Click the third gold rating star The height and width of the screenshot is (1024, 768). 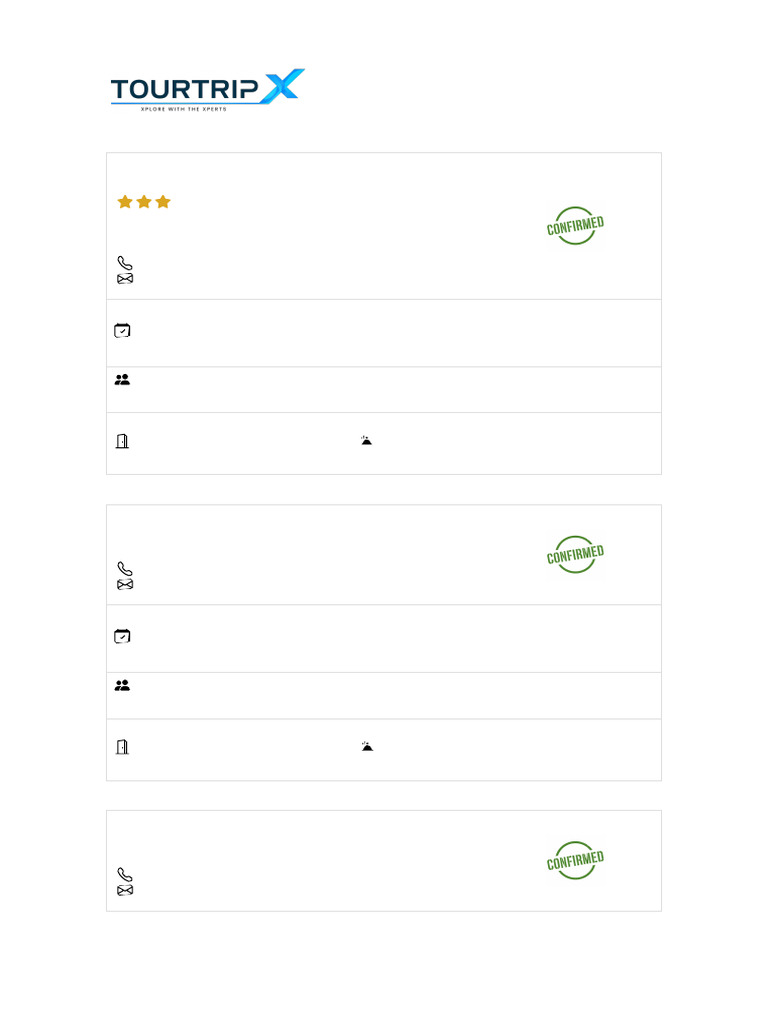coord(163,202)
